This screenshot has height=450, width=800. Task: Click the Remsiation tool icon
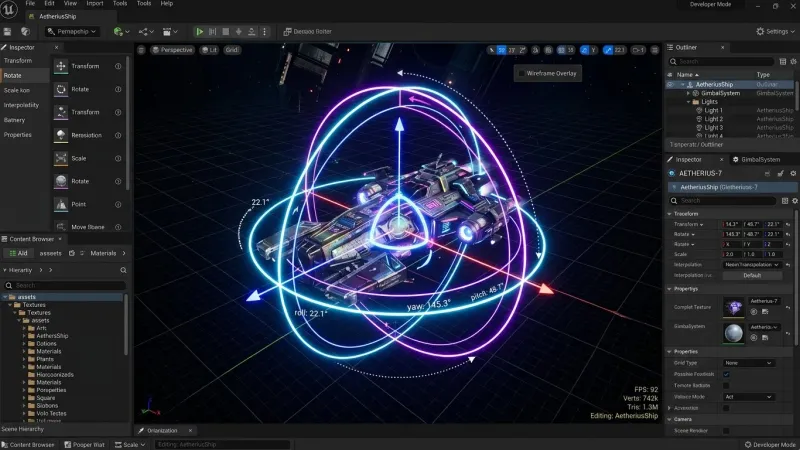61,135
